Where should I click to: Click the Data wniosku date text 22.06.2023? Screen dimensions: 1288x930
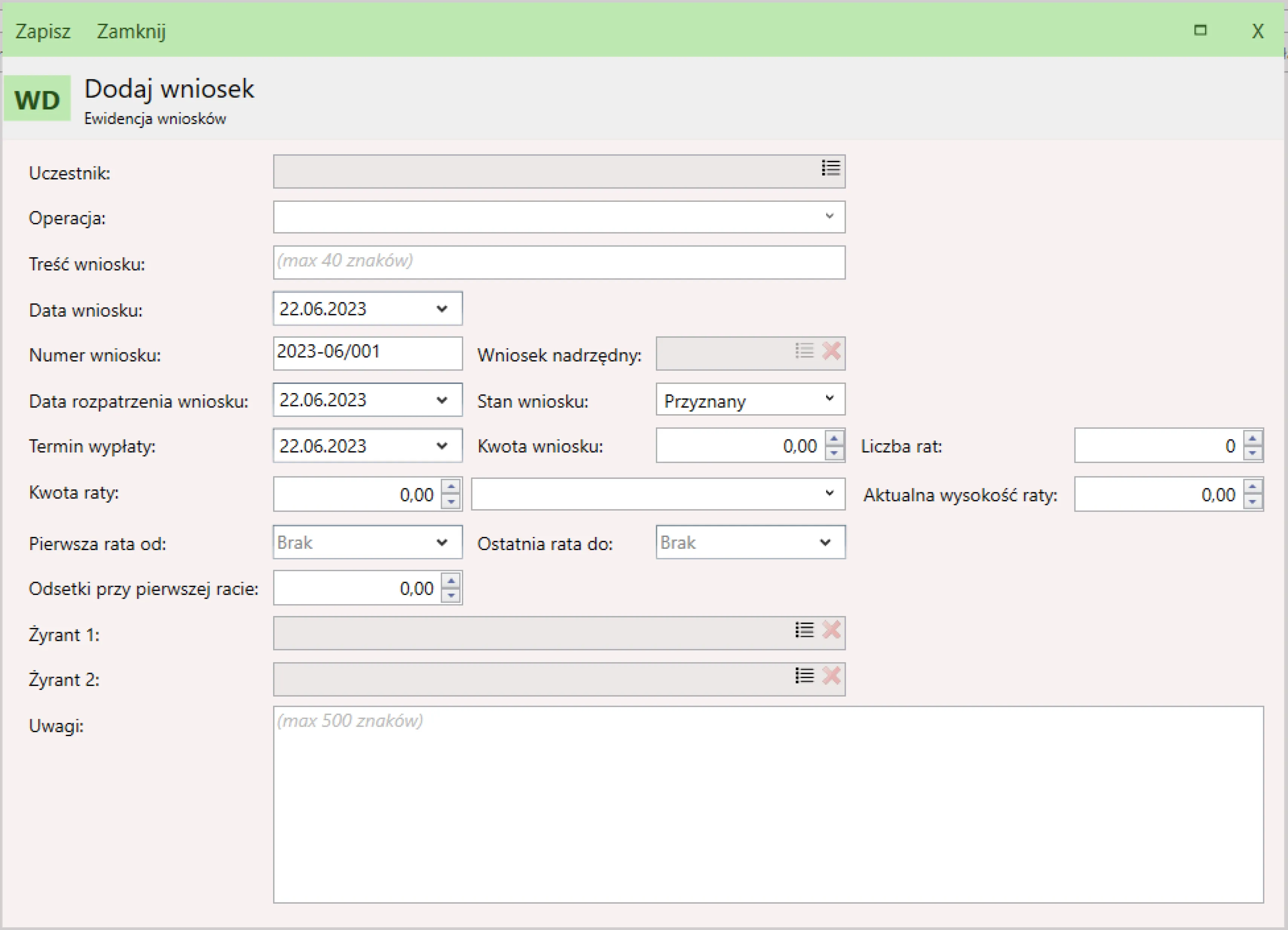coord(323,309)
